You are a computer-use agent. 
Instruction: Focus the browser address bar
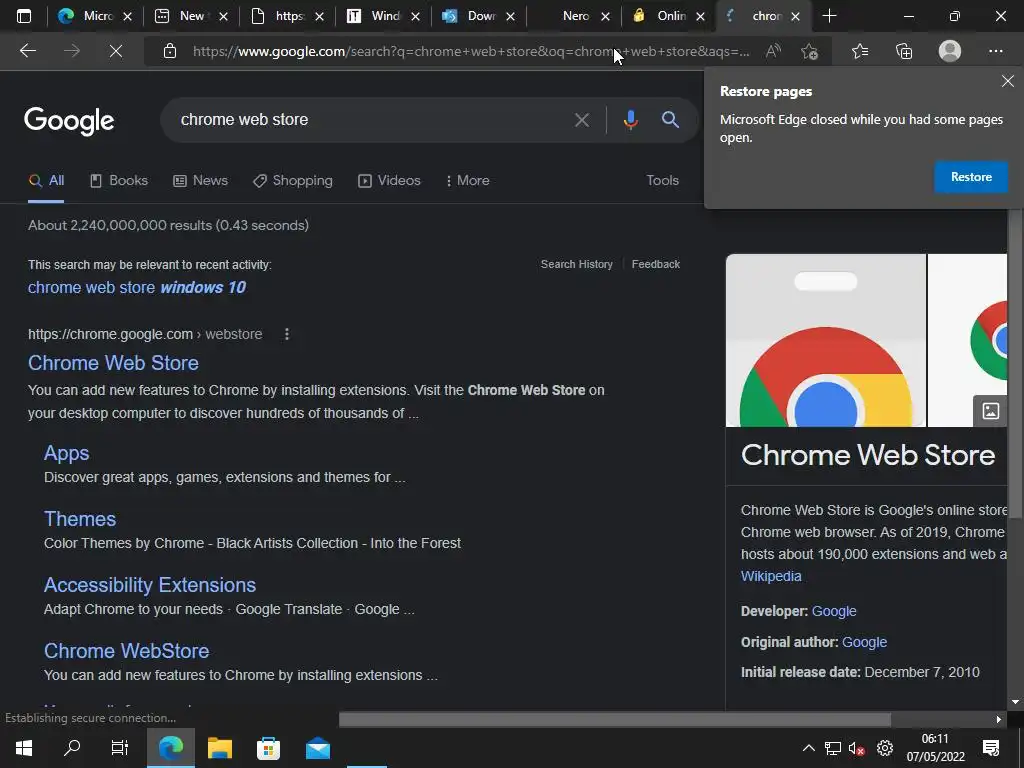470,51
